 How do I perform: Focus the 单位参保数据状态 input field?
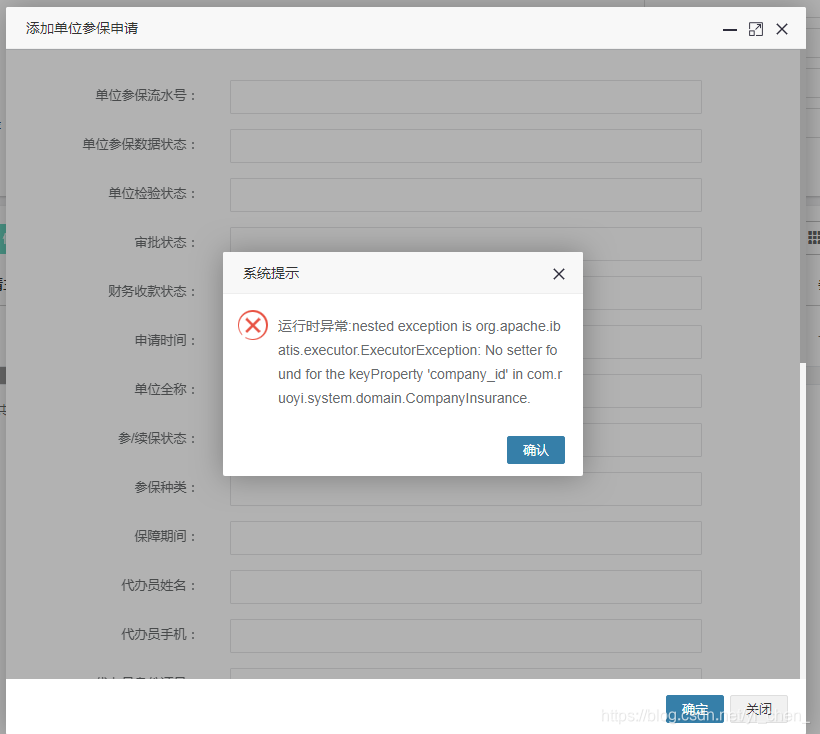465,146
